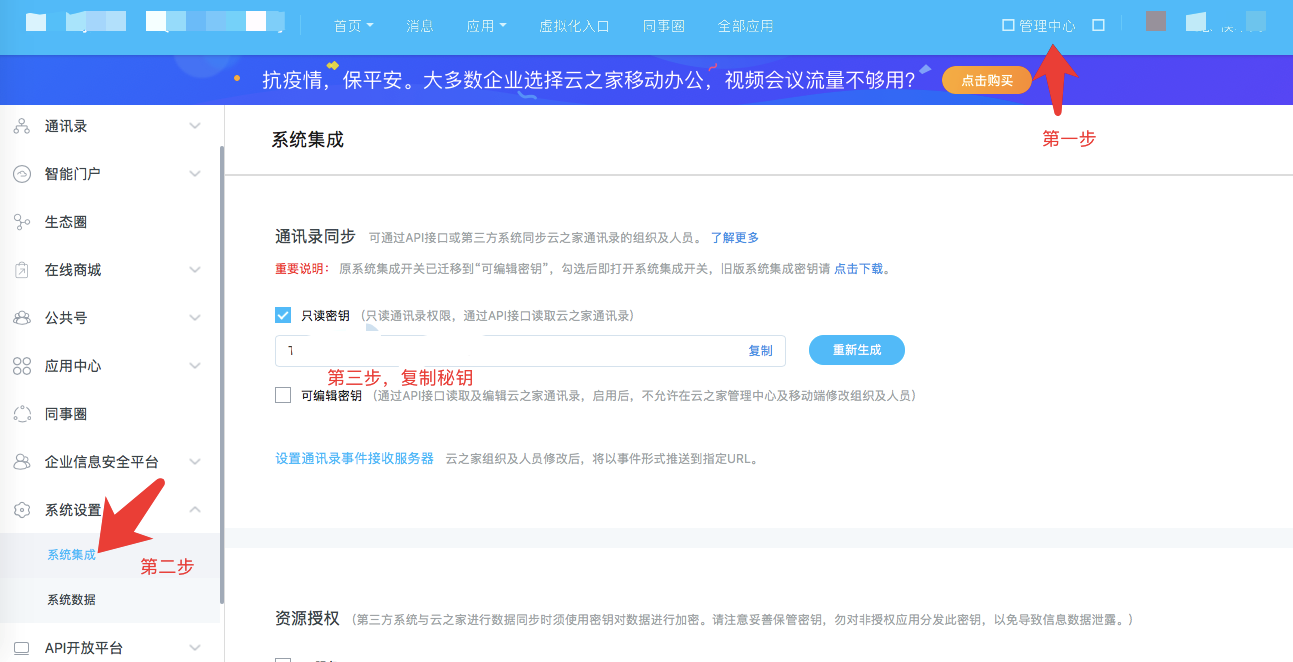Click the 系统集成 page title

[308, 140]
